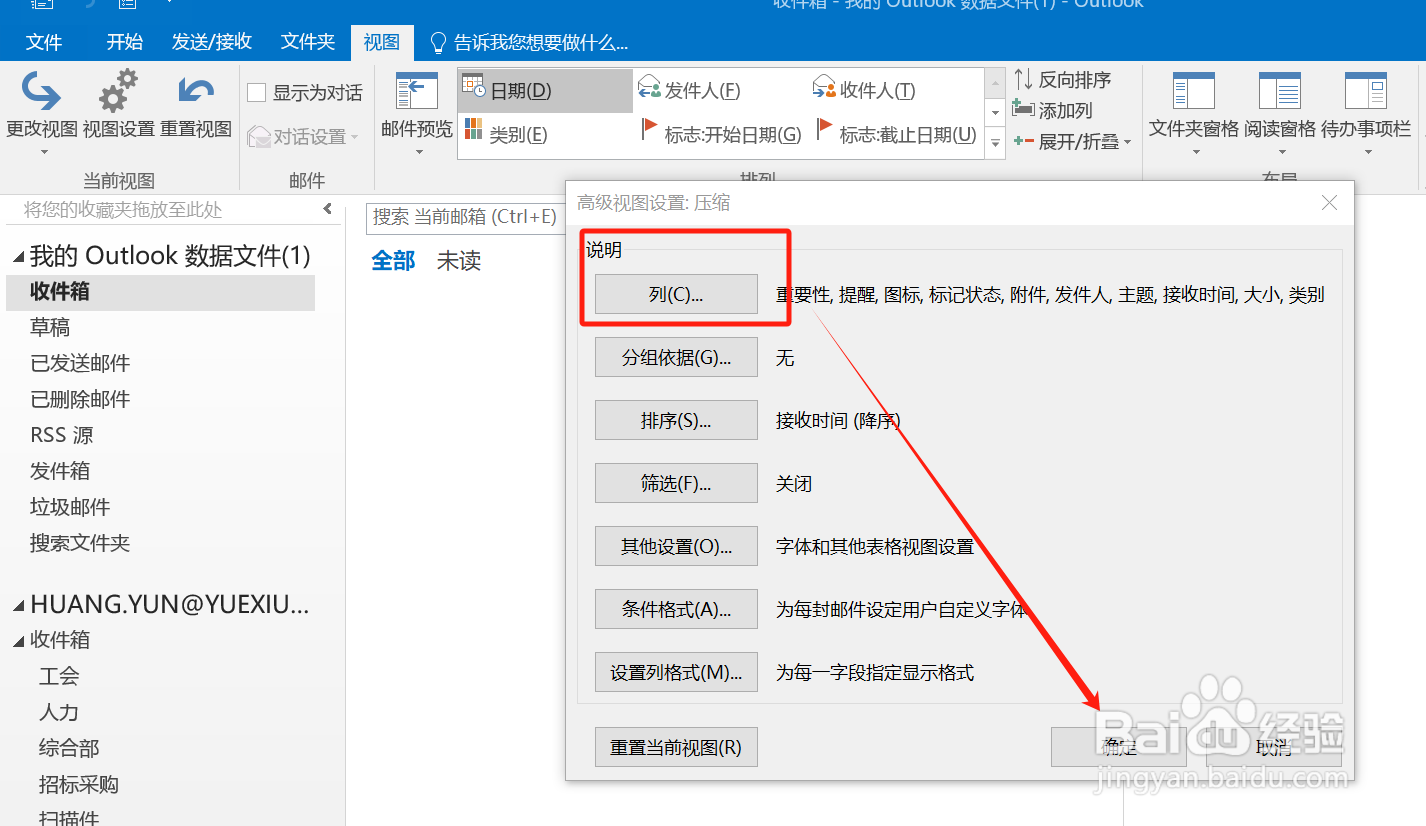
Task: Open Reading Pane (阅读窗格) layout menu
Action: click(x=1280, y=112)
